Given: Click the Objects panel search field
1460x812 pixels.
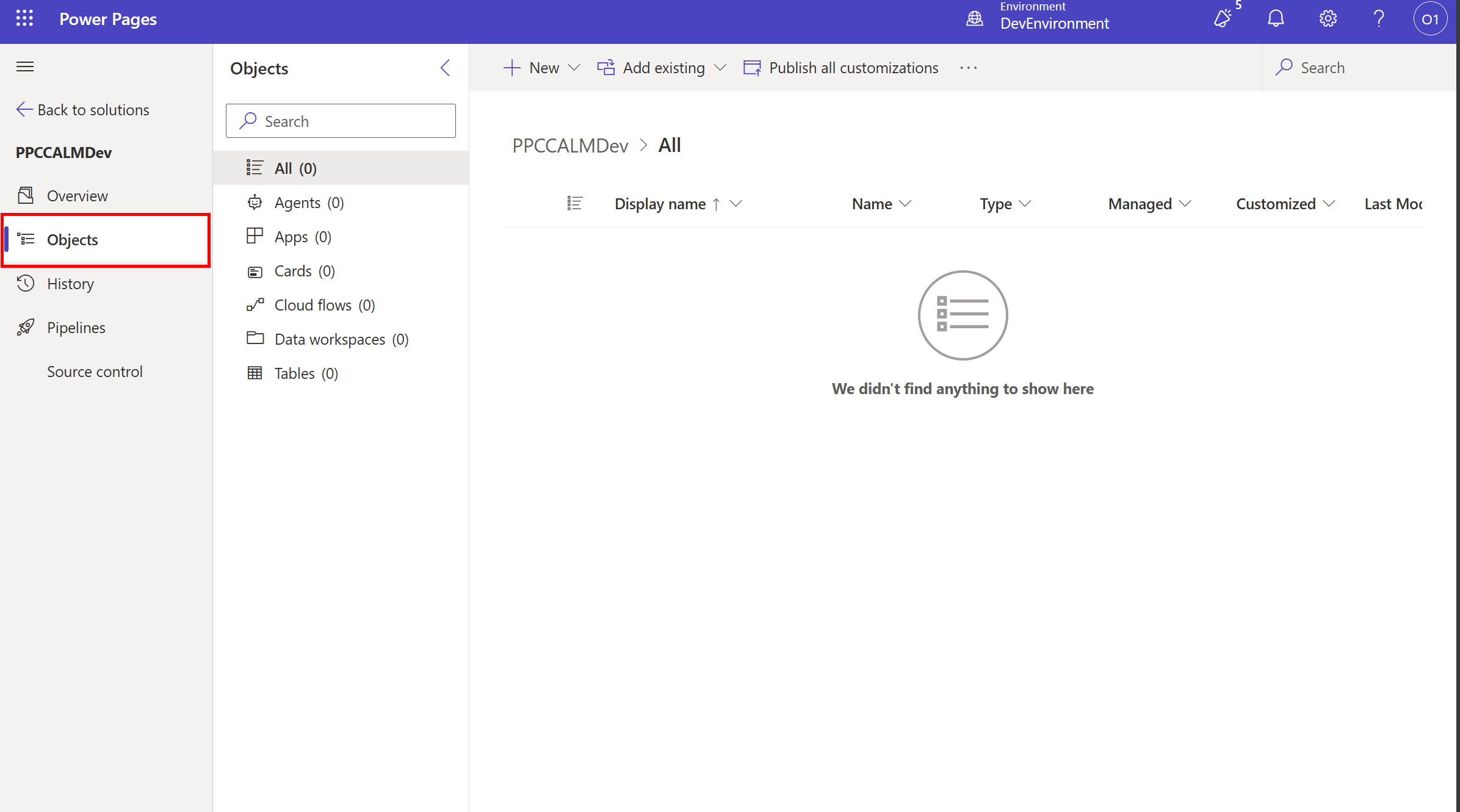Looking at the screenshot, I should point(341,121).
